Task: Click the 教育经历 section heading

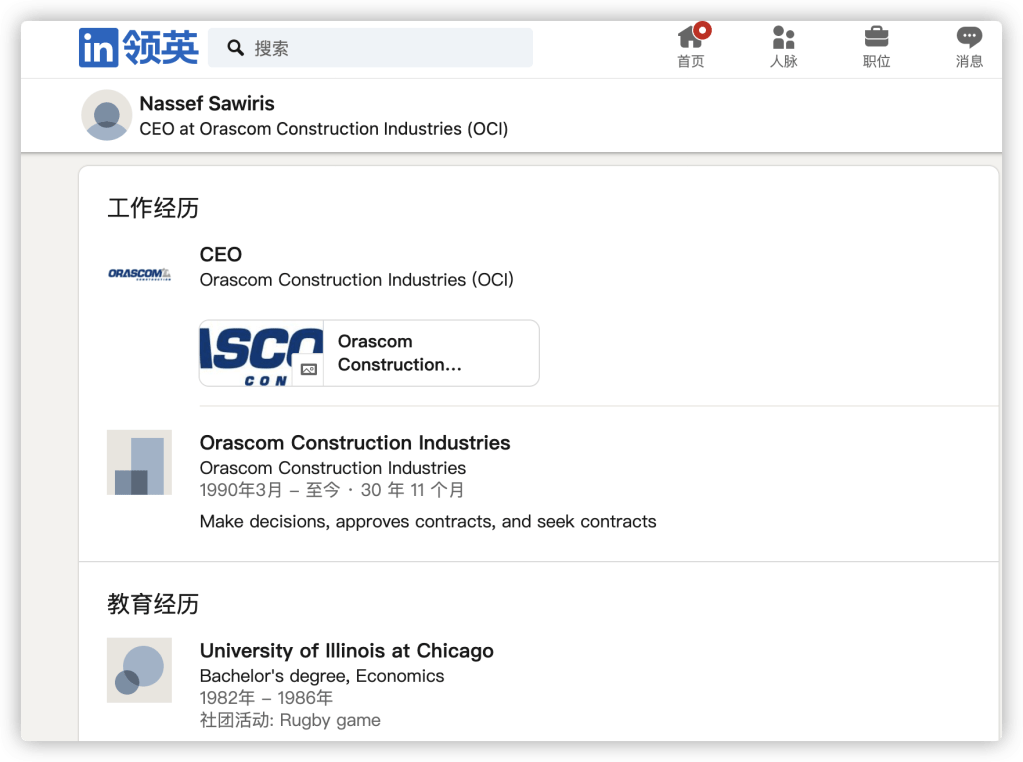Action: coord(153,604)
